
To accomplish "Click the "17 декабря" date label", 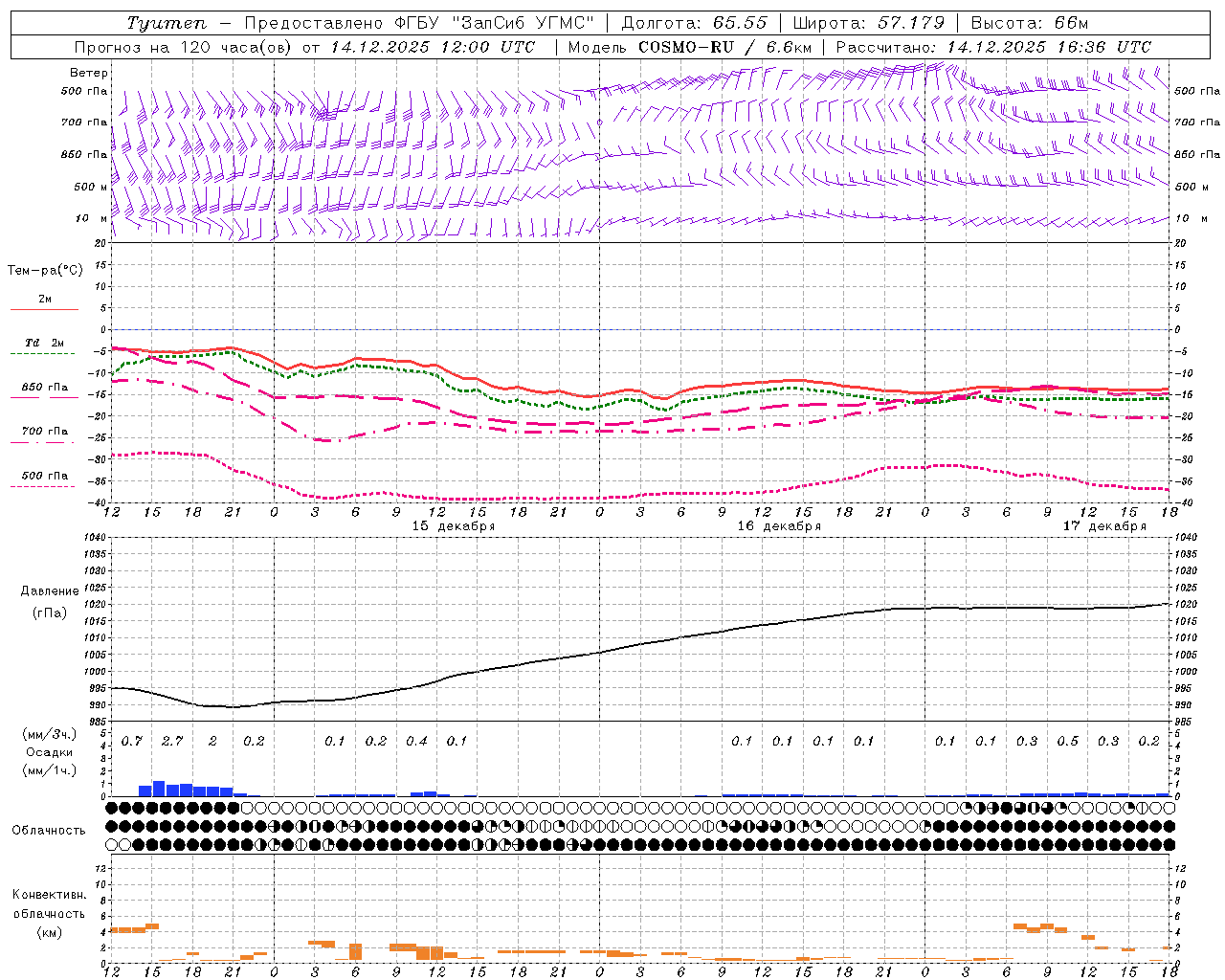I will coord(1104,526).
